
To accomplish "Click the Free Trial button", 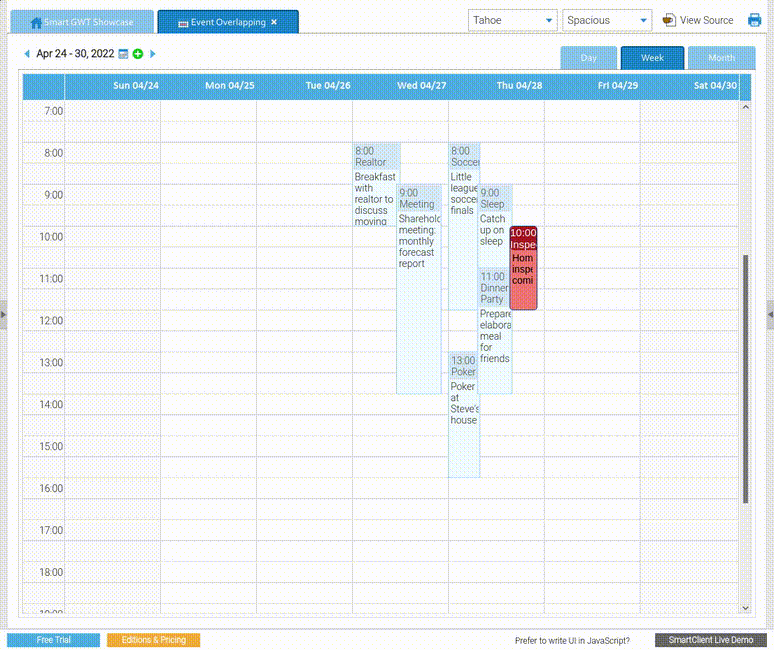I will 53,640.
